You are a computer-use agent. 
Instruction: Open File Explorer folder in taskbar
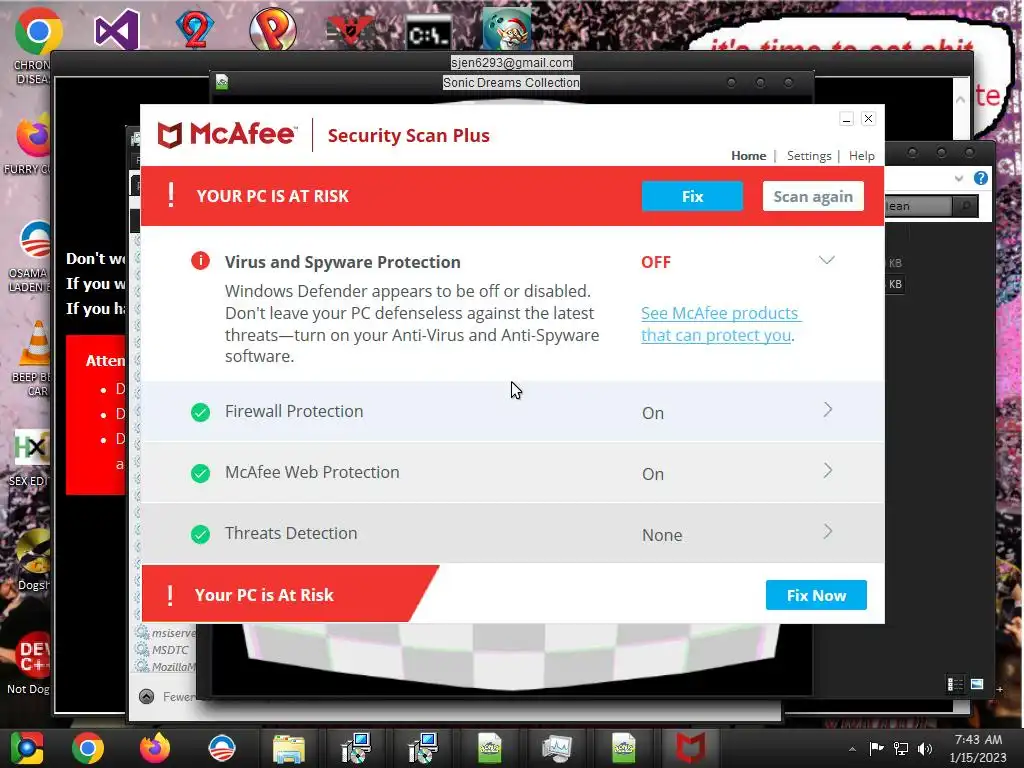tap(289, 748)
